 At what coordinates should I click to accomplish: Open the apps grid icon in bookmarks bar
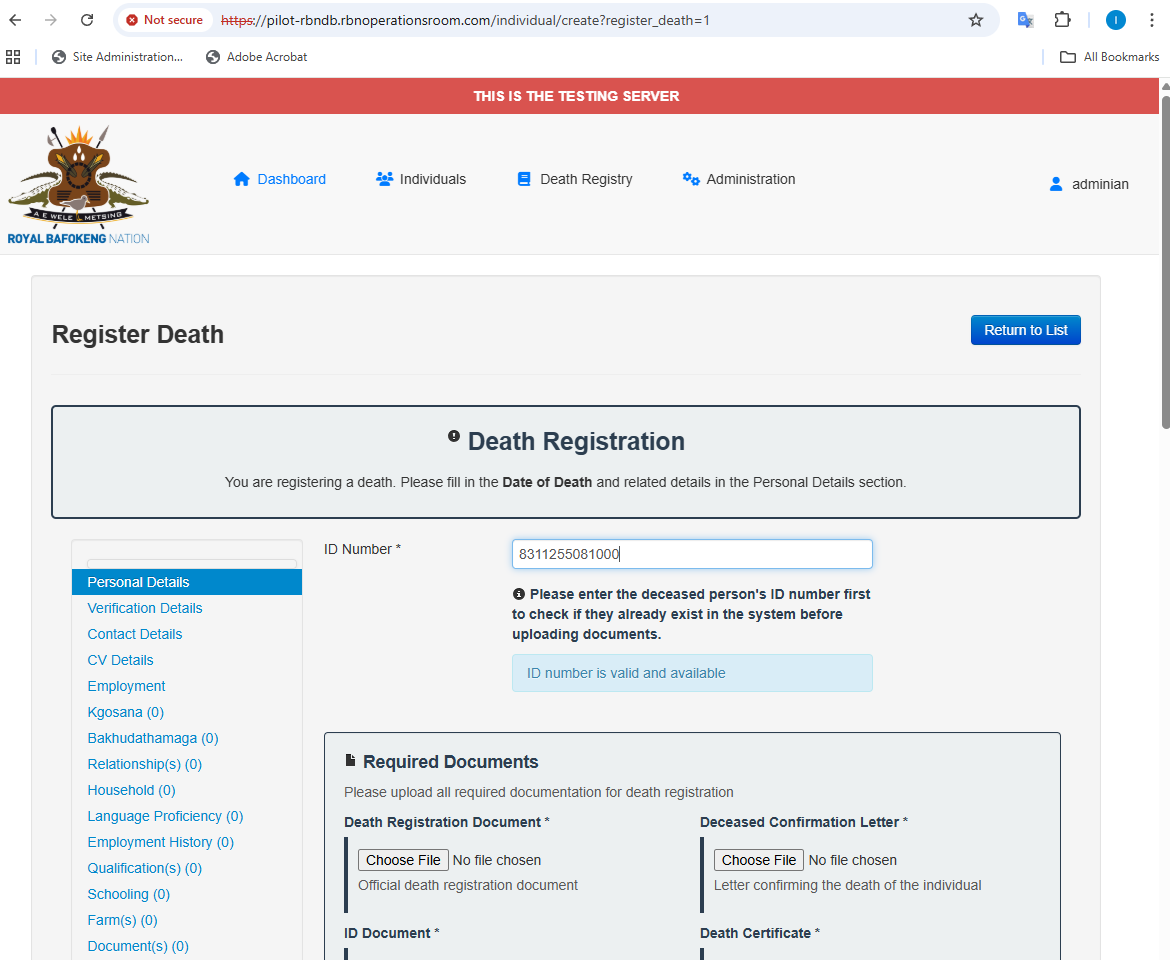pos(13,57)
